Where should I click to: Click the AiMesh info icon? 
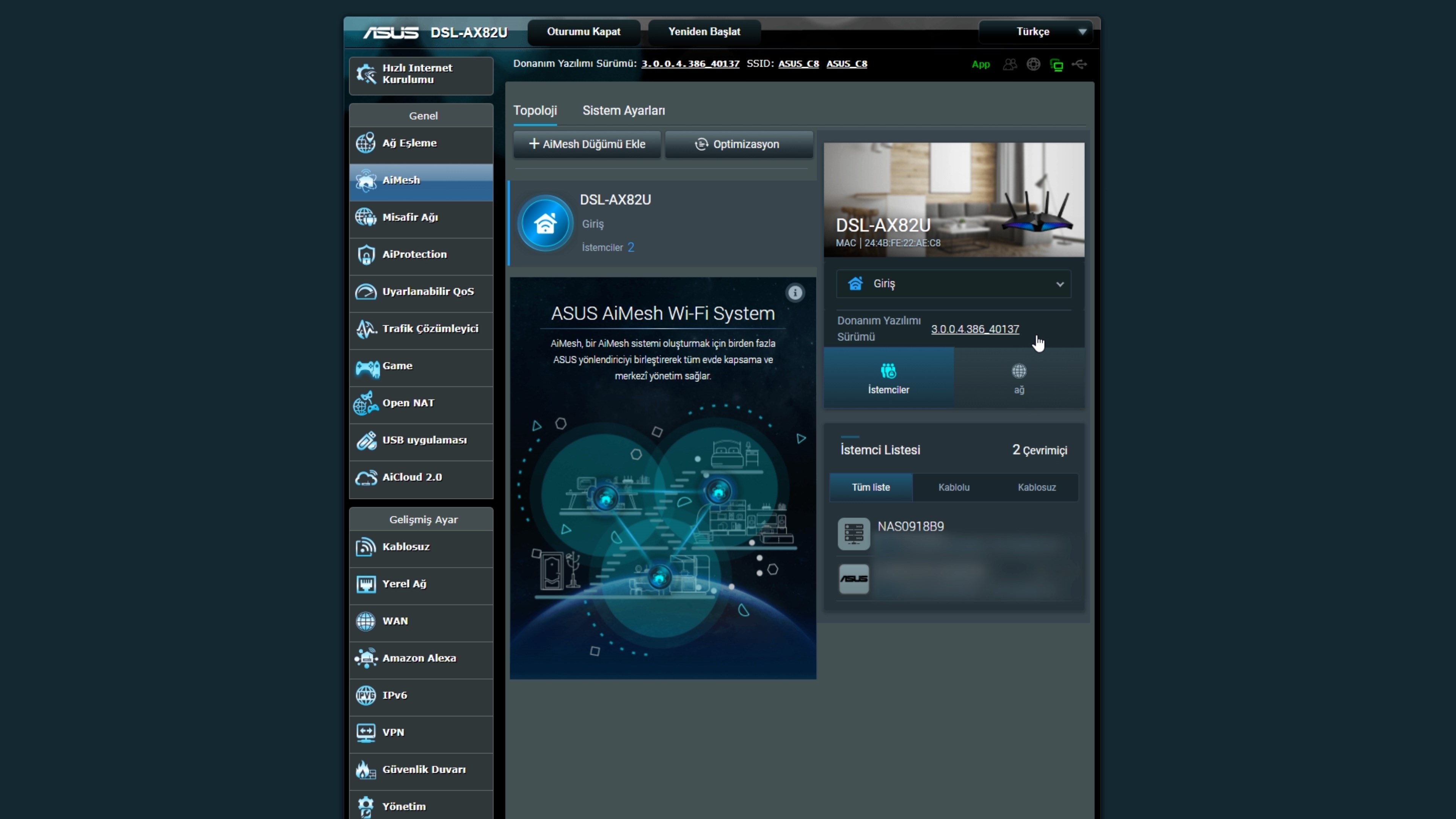point(795,293)
